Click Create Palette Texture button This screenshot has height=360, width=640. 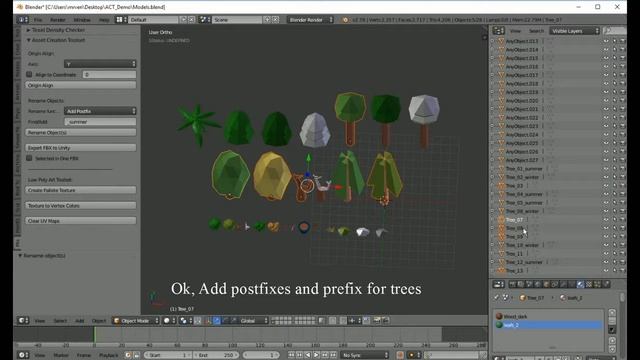[x=80, y=190]
